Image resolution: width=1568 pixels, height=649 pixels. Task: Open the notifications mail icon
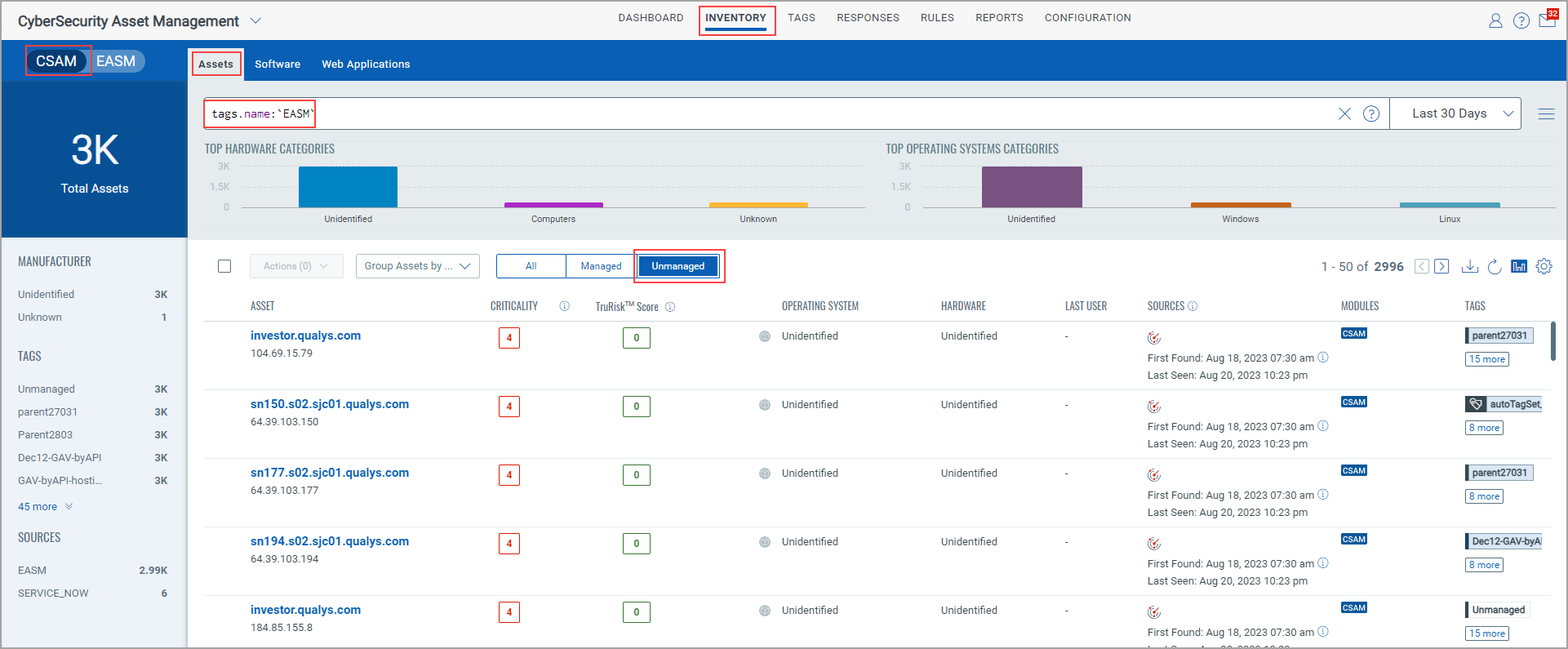coord(1548,20)
